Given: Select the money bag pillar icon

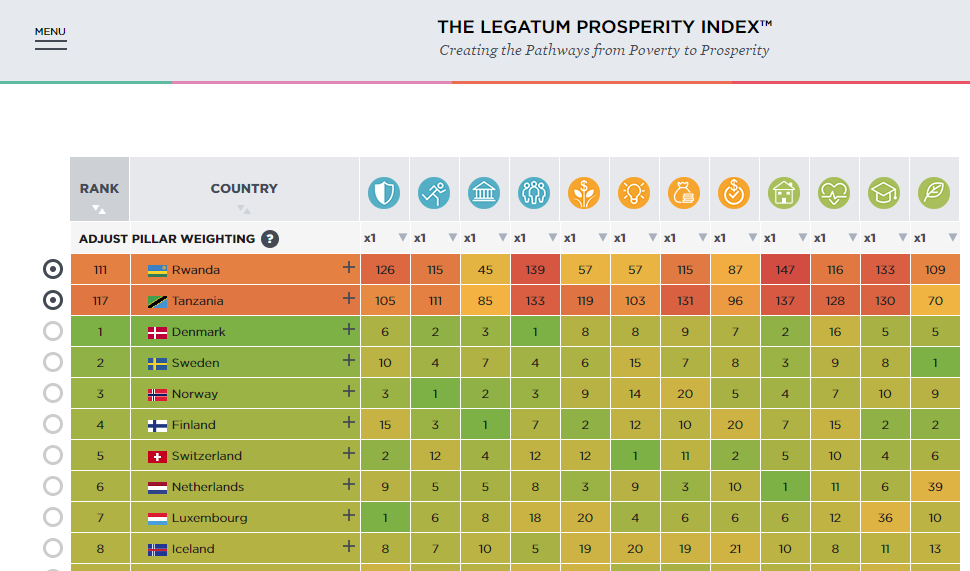Looking at the screenshot, I should [x=684, y=192].
